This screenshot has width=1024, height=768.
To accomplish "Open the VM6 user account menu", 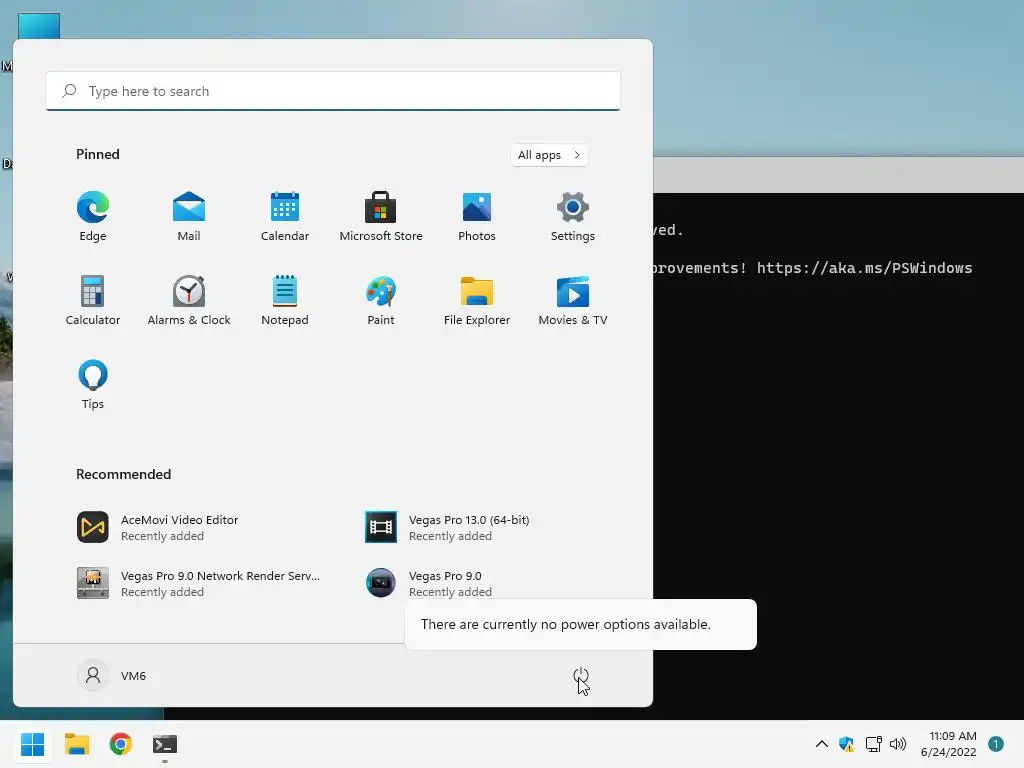I will pyautogui.click(x=112, y=675).
